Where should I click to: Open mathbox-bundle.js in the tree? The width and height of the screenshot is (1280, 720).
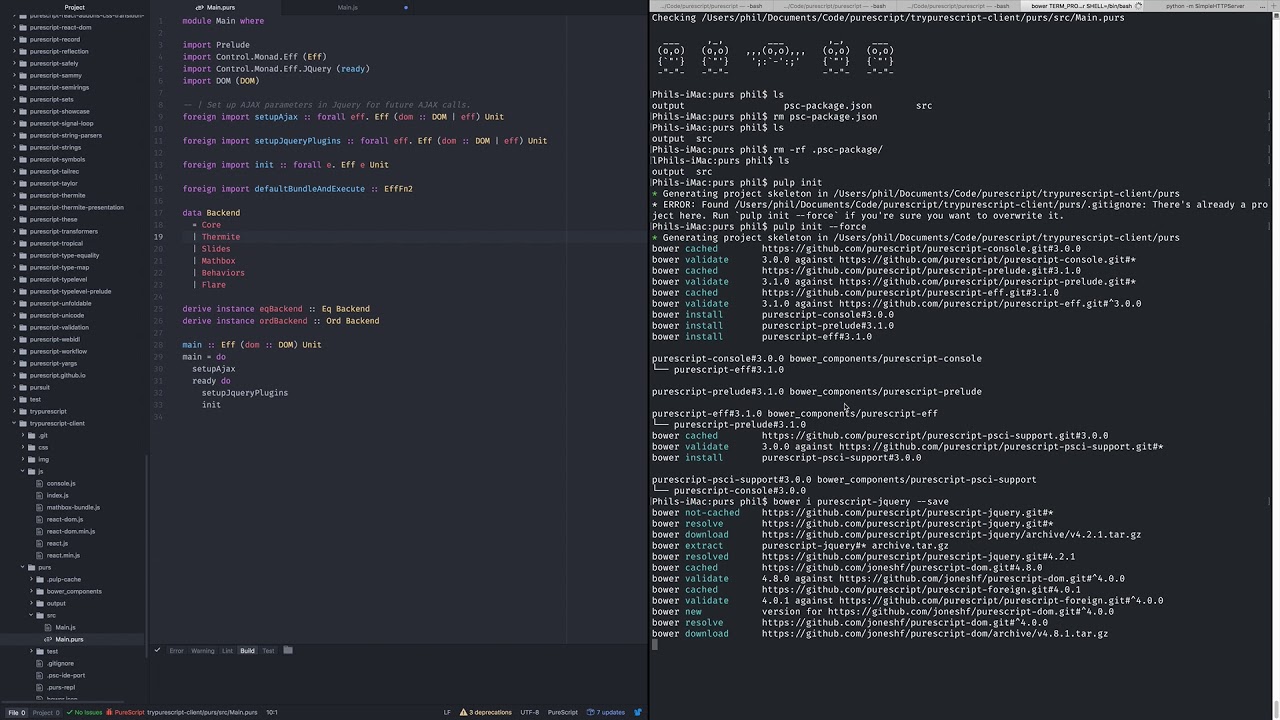pyautogui.click(x=73, y=507)
